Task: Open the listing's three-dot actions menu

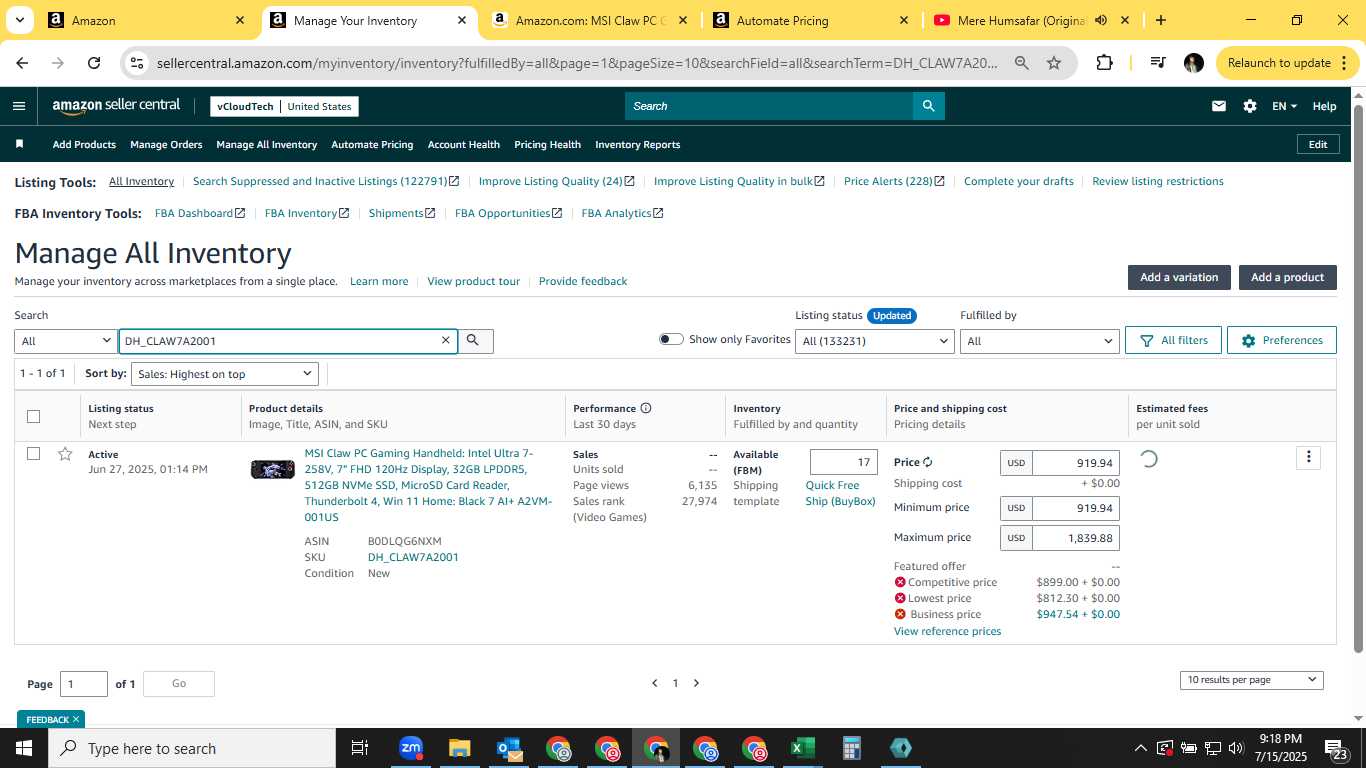Action: [x=1308, y=457]
